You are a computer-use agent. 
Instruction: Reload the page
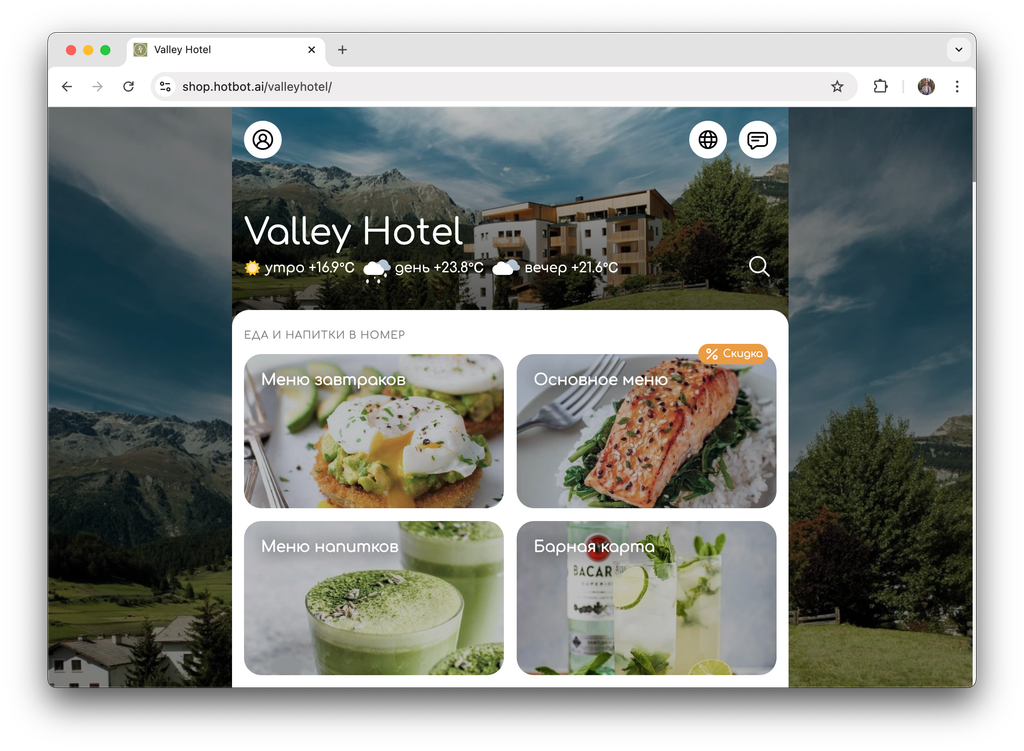click(129, 86)
